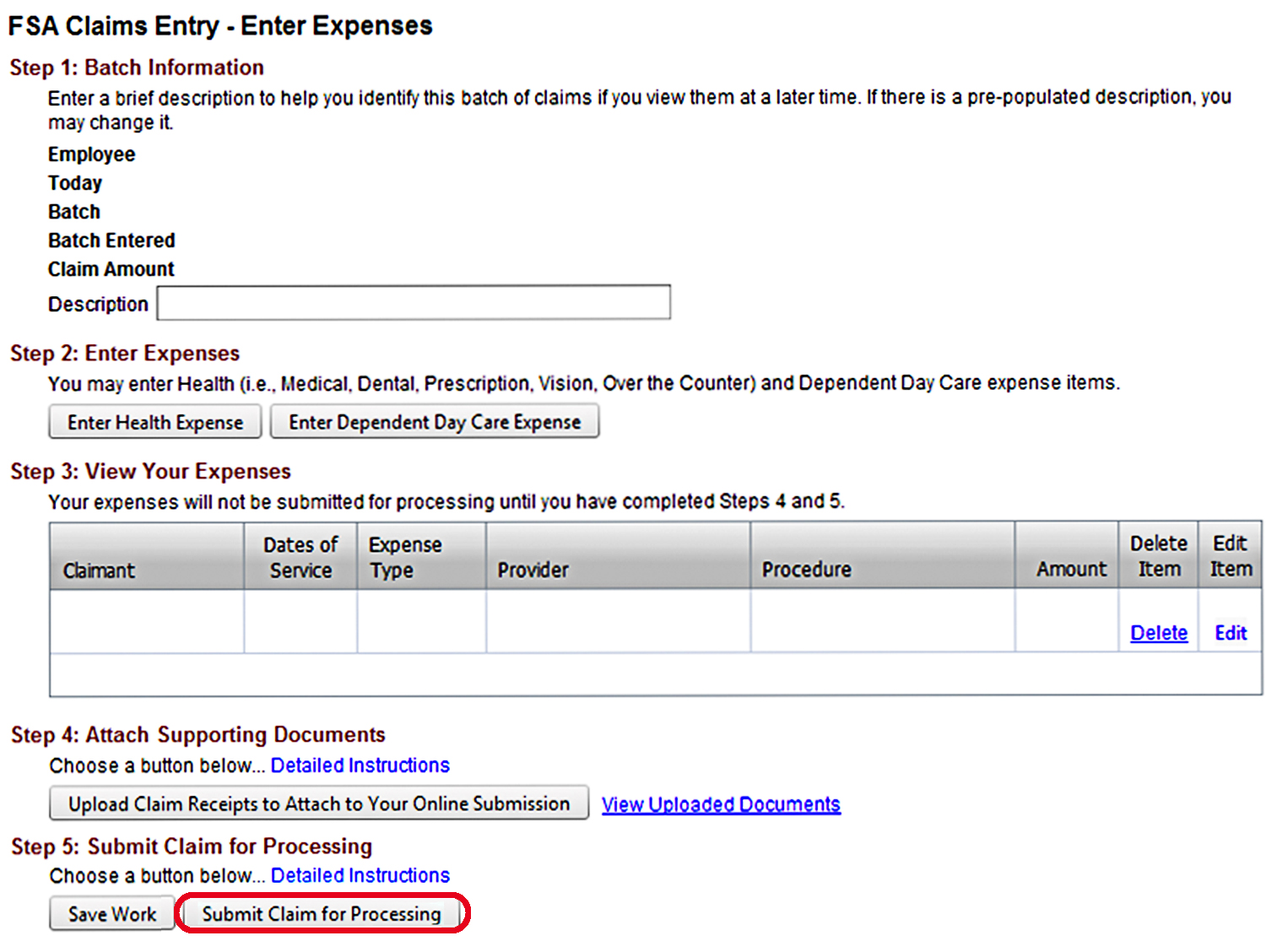This screenshot has width=1266, height=952.
Task: Open Detailed Instructions link under Step 4
Action: pos(360,765)
